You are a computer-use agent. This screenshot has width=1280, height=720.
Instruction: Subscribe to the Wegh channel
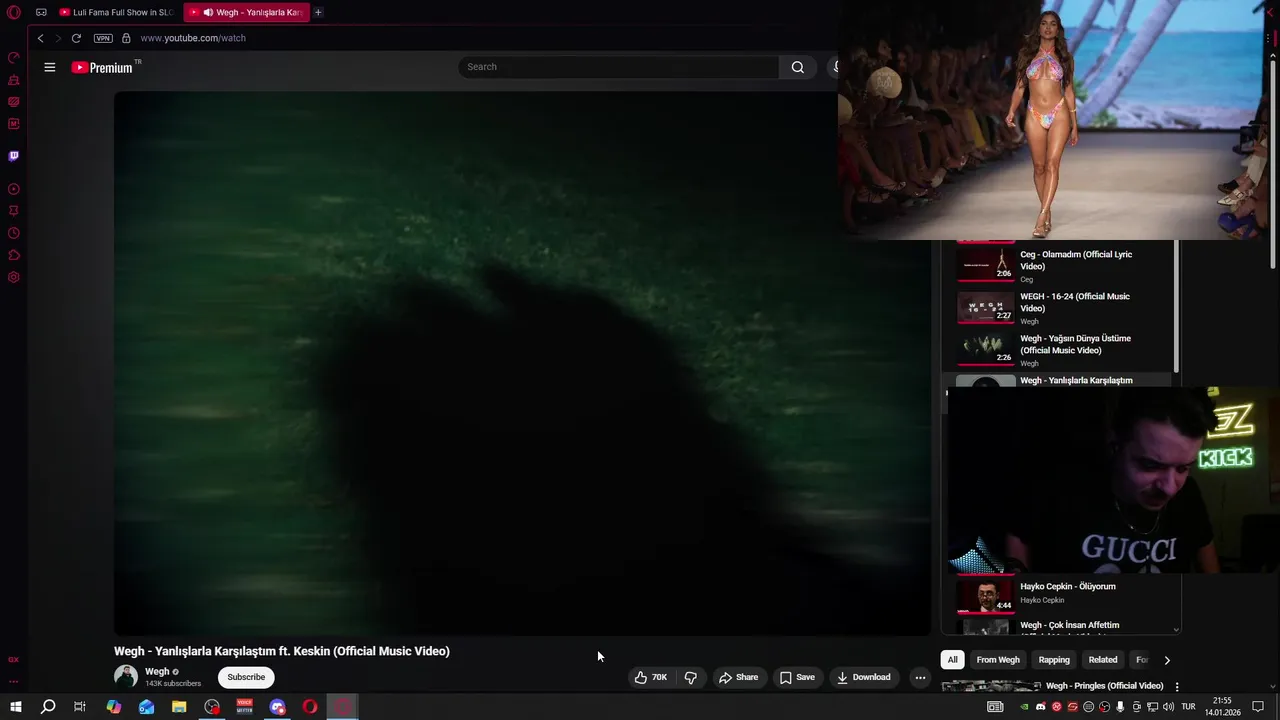pyautogui.click(x=246, y=677)
